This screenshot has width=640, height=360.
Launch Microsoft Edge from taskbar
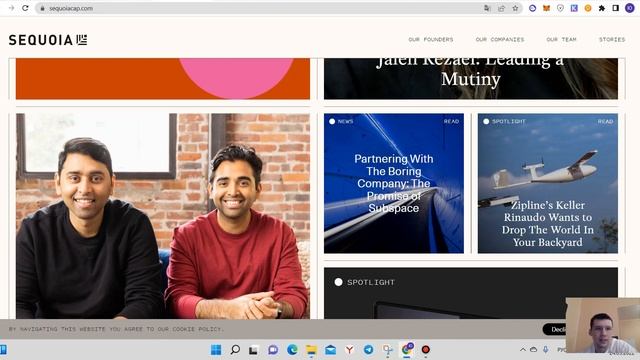coord(292,350)
